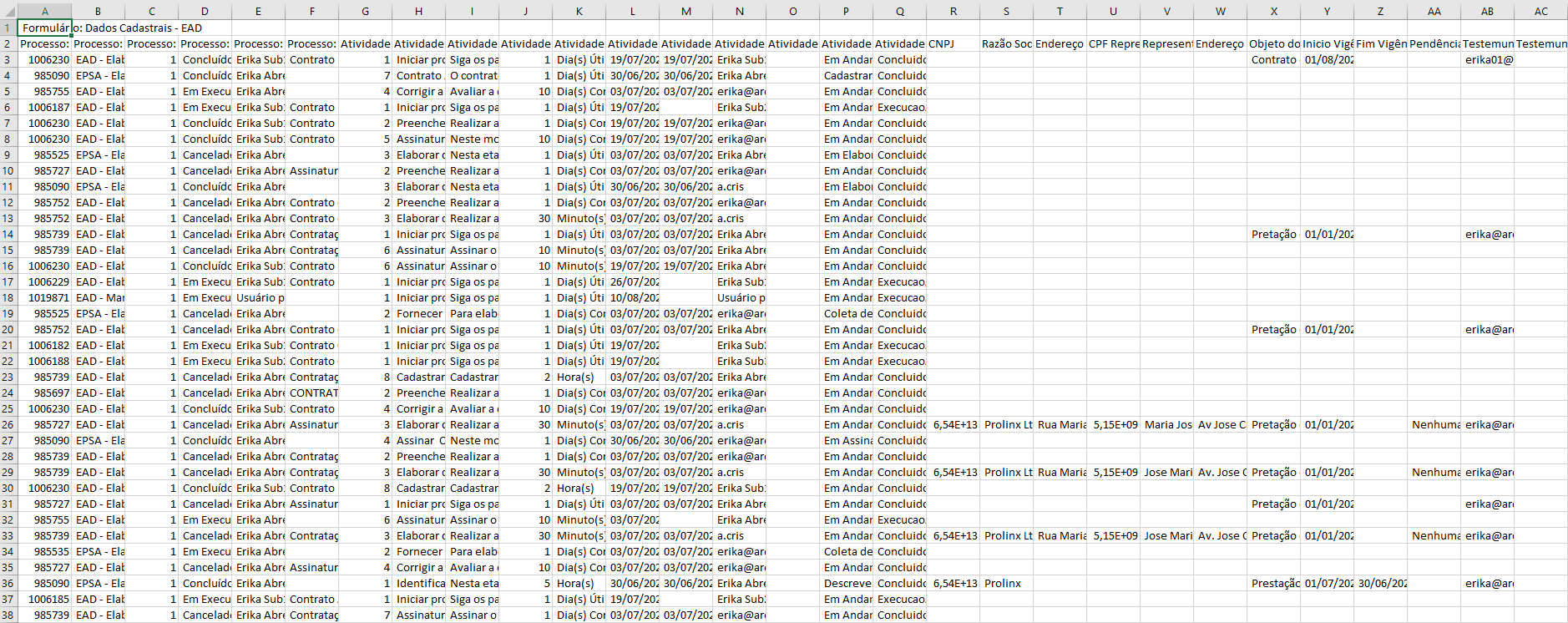Screen dimensions: 1568x623
Task: Select CONTRAT cell in row 24
Action: [x=311, y=393]
